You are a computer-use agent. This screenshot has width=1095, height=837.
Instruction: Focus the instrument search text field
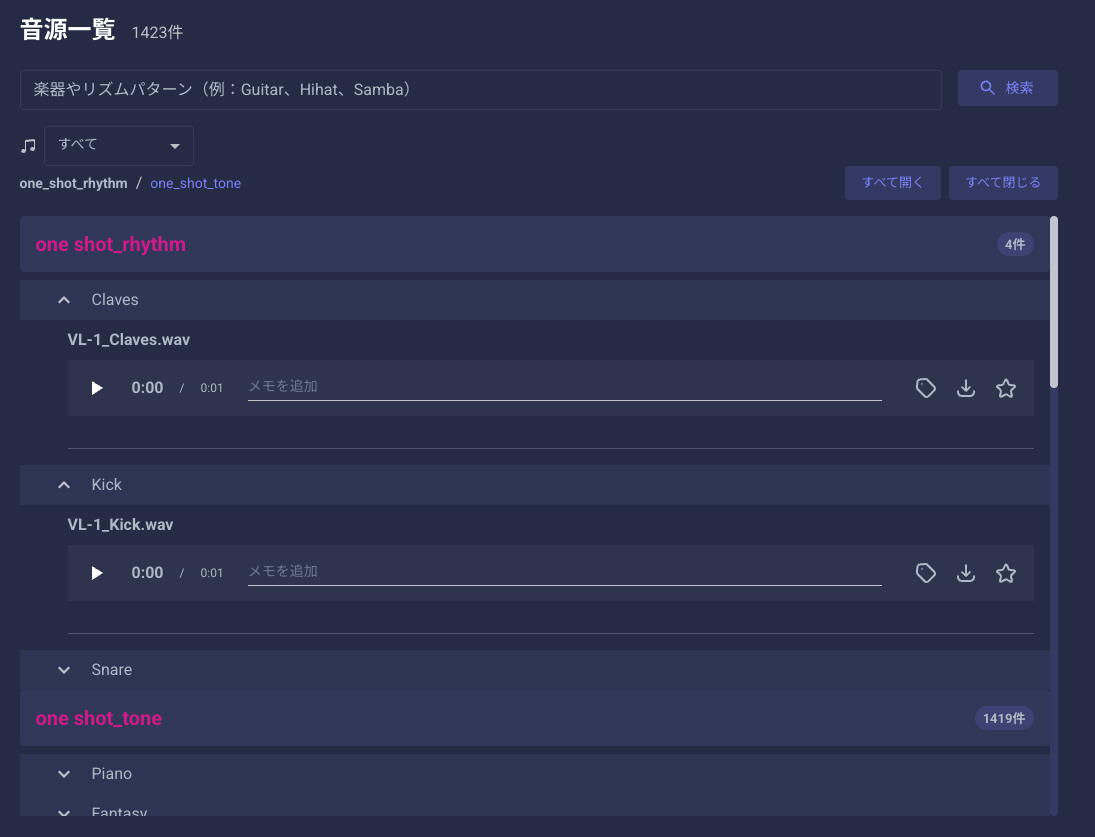[480, 90]
